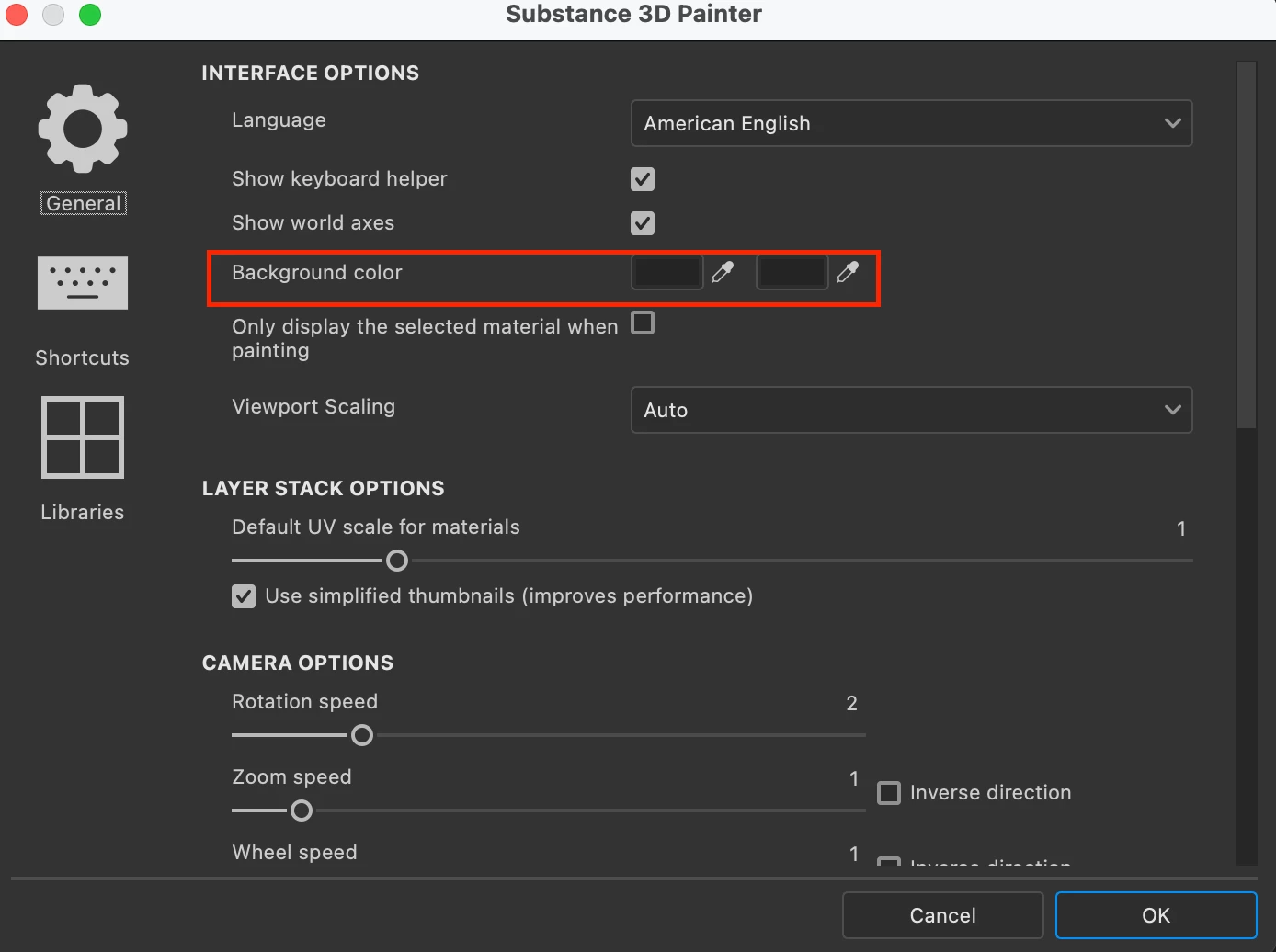The height and width of the screenshot is (952, 1276).
Task: Click the Zoom speed value 1
Action: [854, 778]
